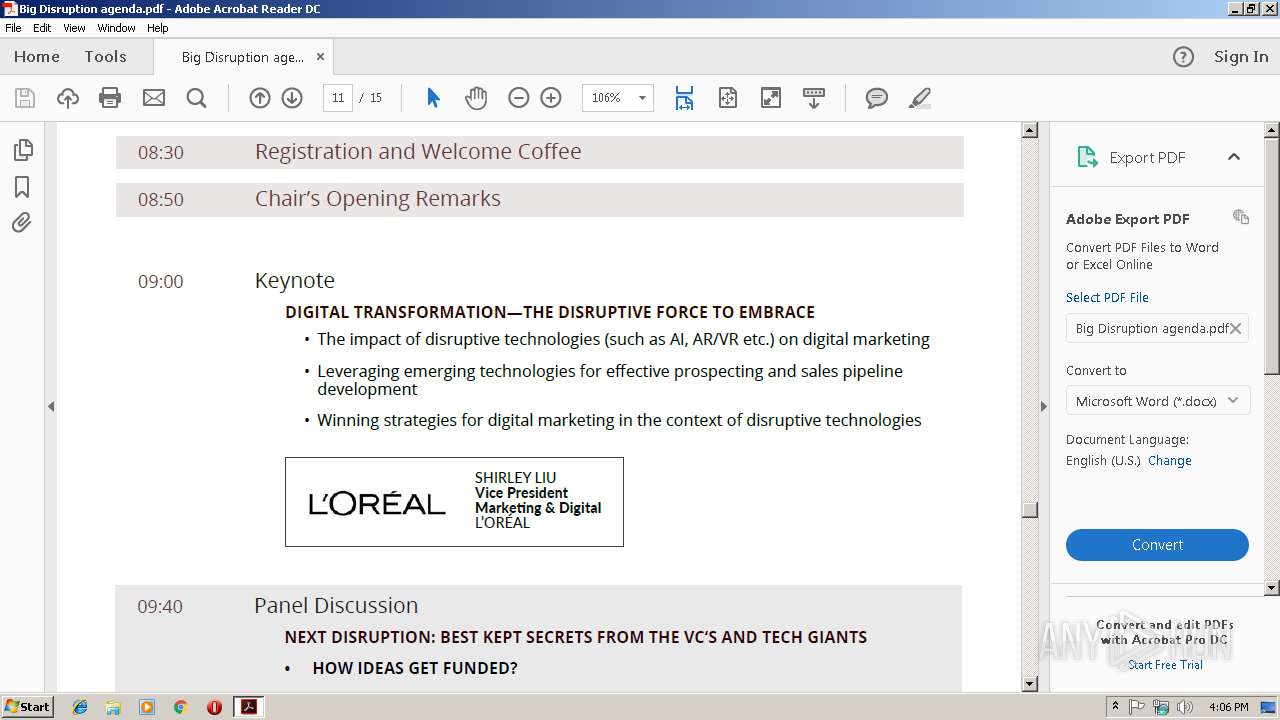Open Chrome from the taskbar
This screenshot has height=720, width=1280.
[180, 707]
